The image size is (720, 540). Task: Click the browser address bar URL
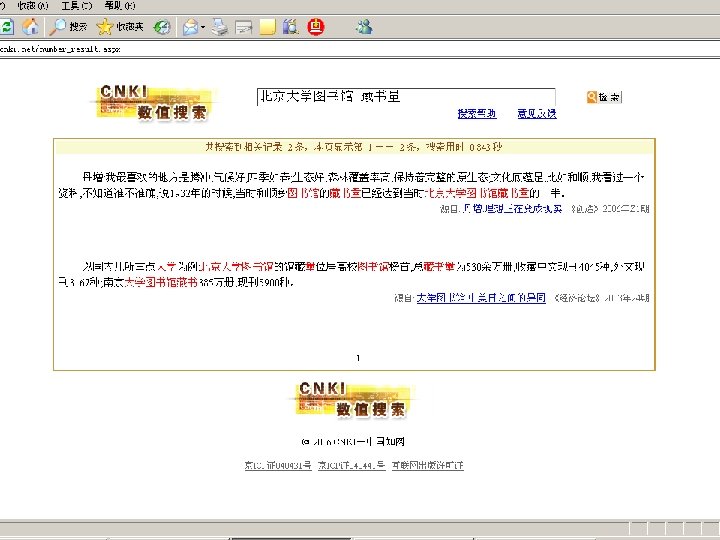click(60, 49)
